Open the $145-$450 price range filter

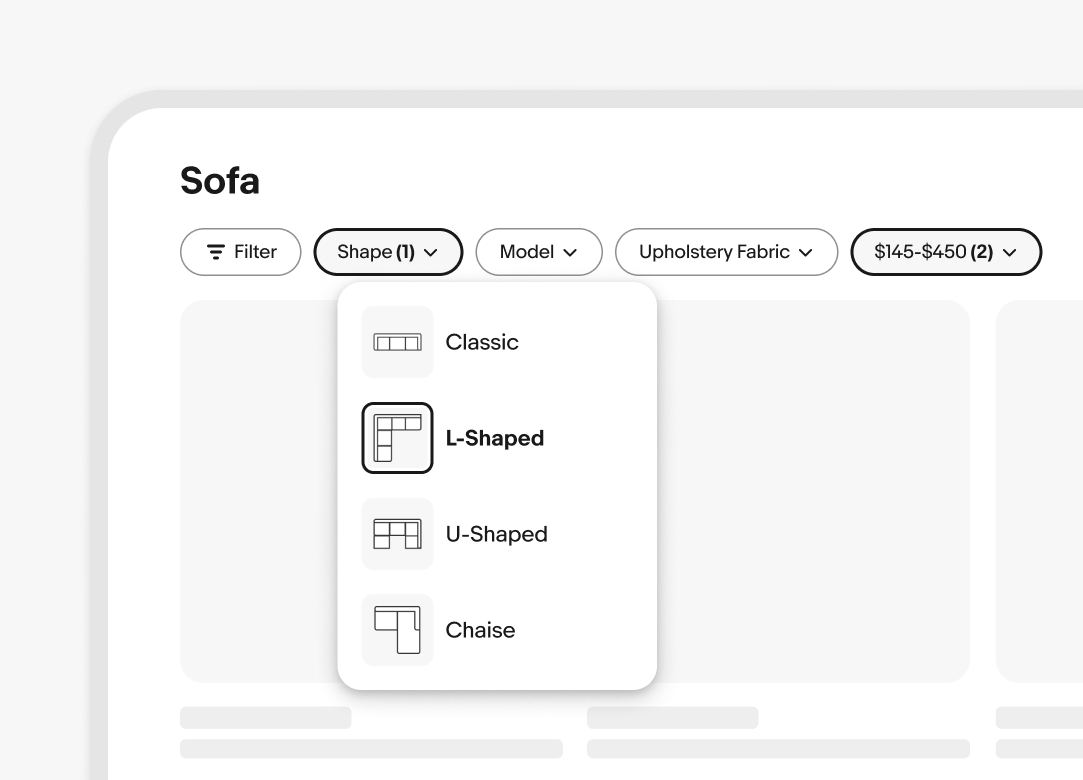945,252
